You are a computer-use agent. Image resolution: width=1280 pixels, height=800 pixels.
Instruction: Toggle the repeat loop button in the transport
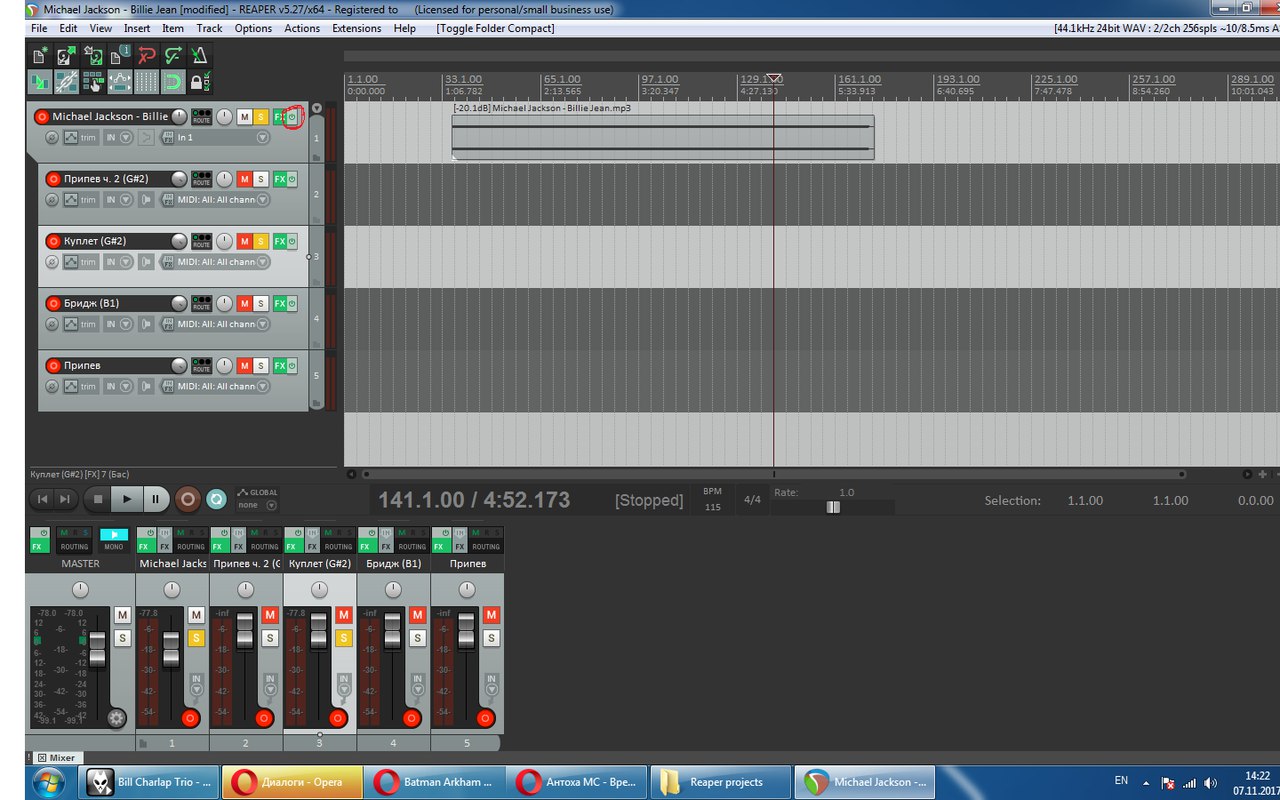coord(216,498)
